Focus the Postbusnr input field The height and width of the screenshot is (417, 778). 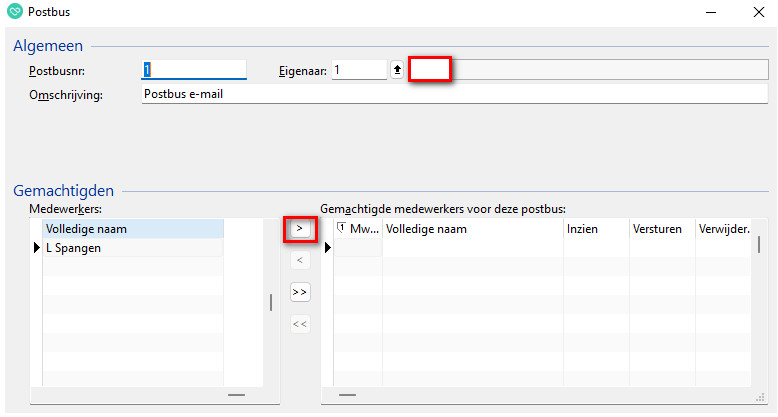click(194, 70)
